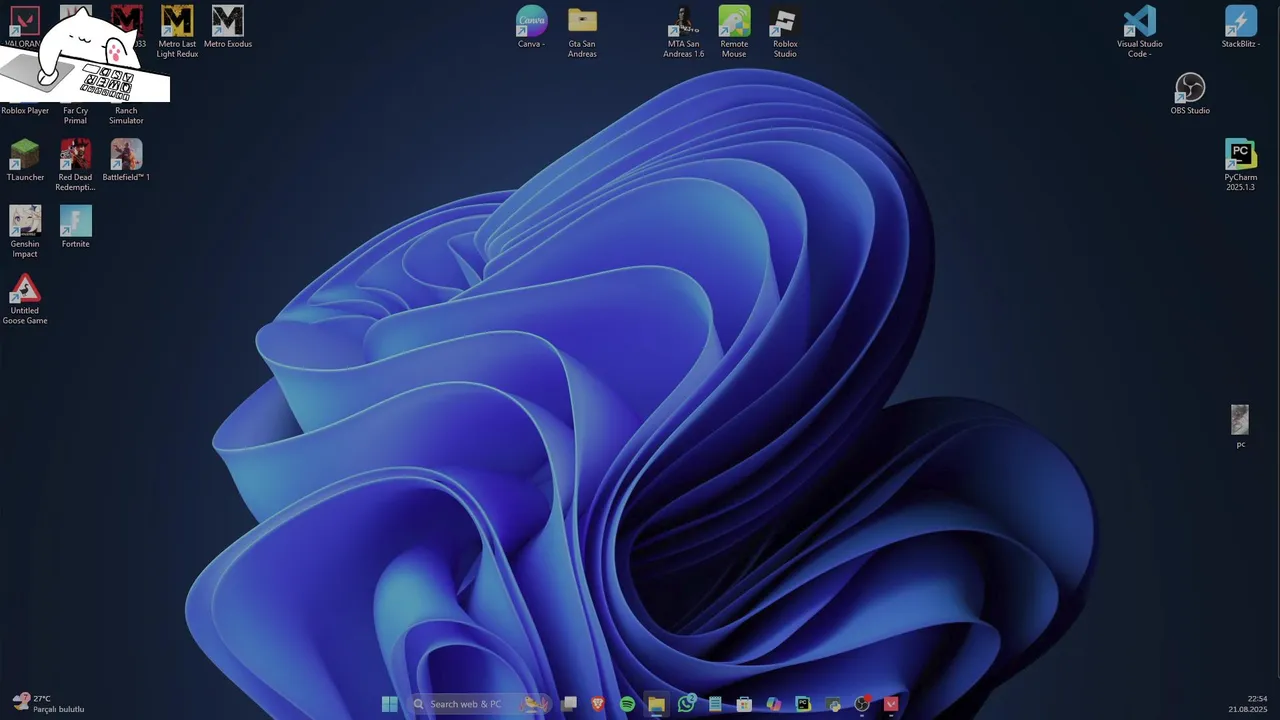
Task: Select the Battlefield 1 shortcut
Action: pyautogui.click(x=126, y=160)
